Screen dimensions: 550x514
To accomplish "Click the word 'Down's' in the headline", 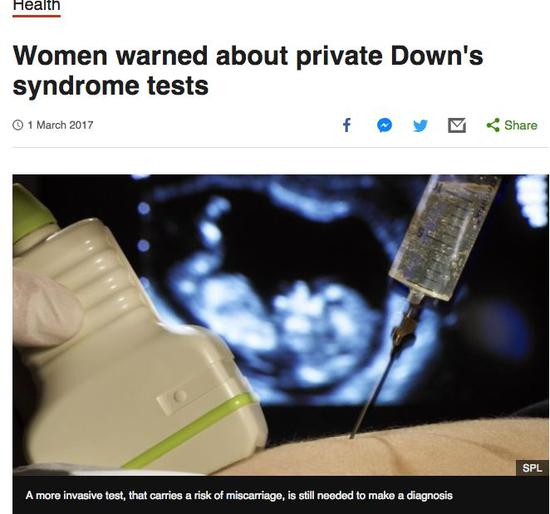I will coord(437,55).
